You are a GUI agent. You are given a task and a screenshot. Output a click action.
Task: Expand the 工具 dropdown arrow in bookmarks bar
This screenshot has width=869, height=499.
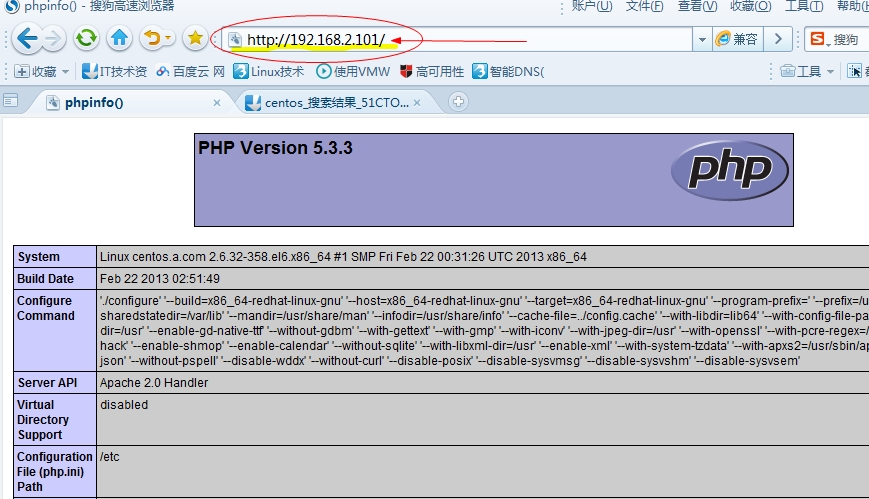830,72
